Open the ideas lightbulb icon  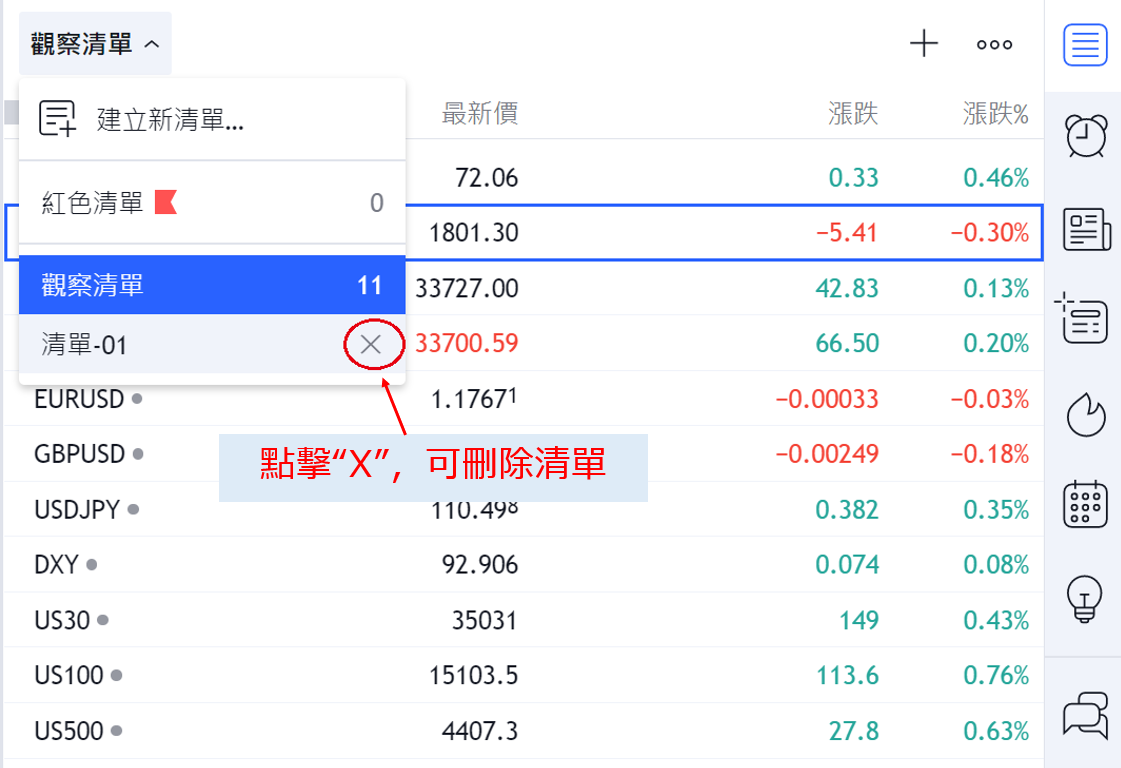tap(1085, 598)
